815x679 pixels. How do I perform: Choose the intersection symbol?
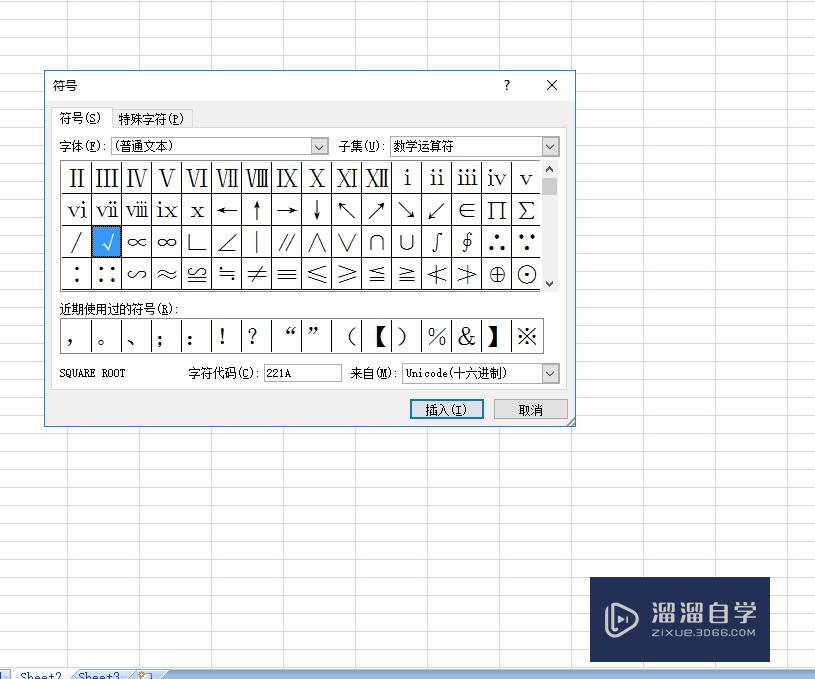(x=377, y=242)
